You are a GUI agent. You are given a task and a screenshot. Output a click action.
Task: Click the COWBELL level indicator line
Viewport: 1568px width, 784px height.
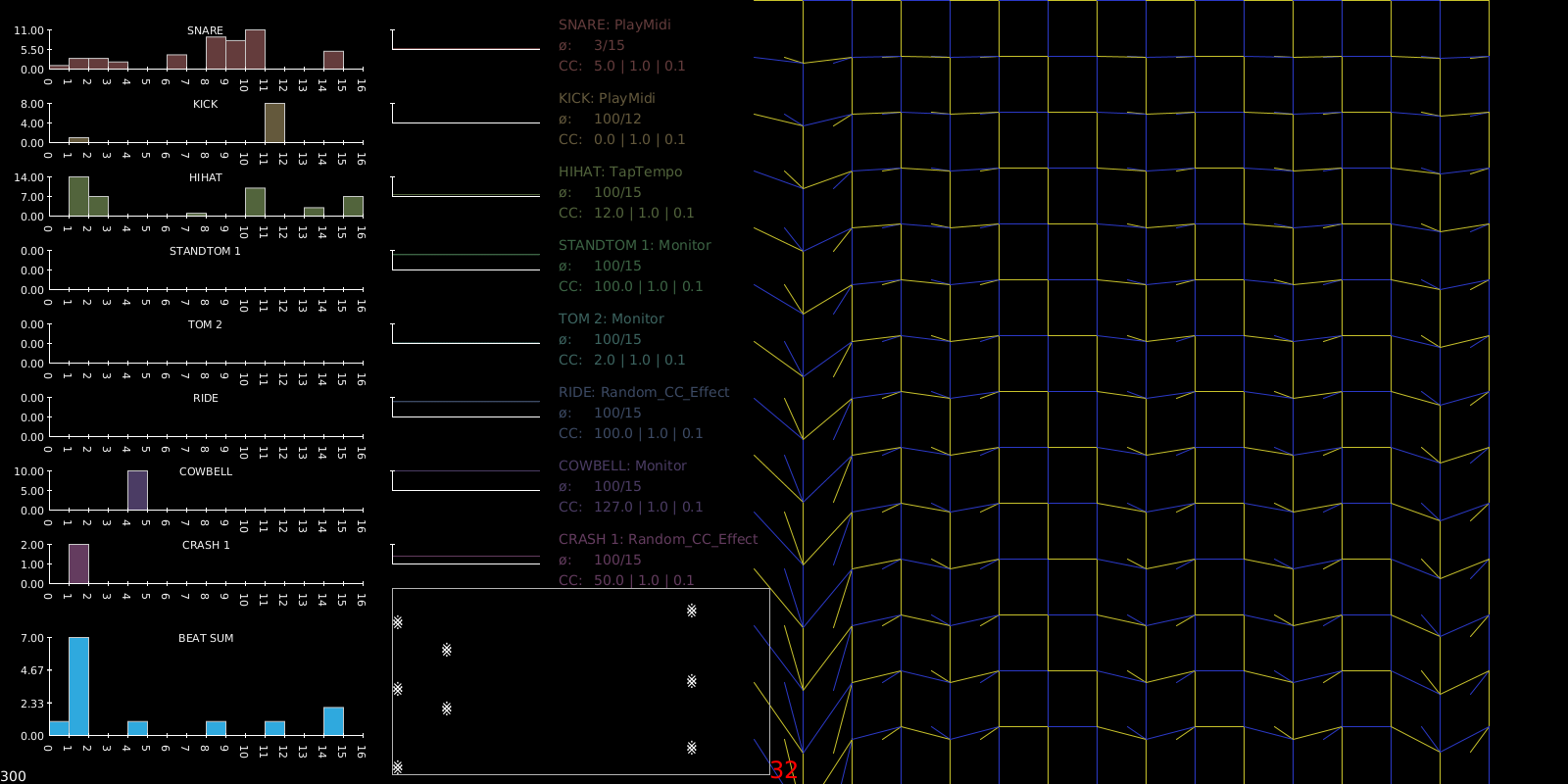pyautogui.click(x=465, y=471)
